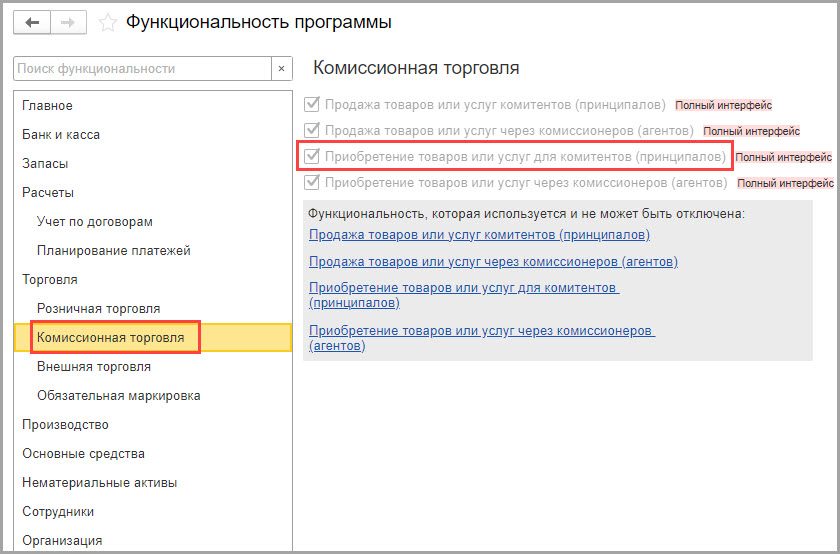The width and height of the screenshot is (840, 554).
Task: Add page to favorites with star icon
Action: [108, 23]
